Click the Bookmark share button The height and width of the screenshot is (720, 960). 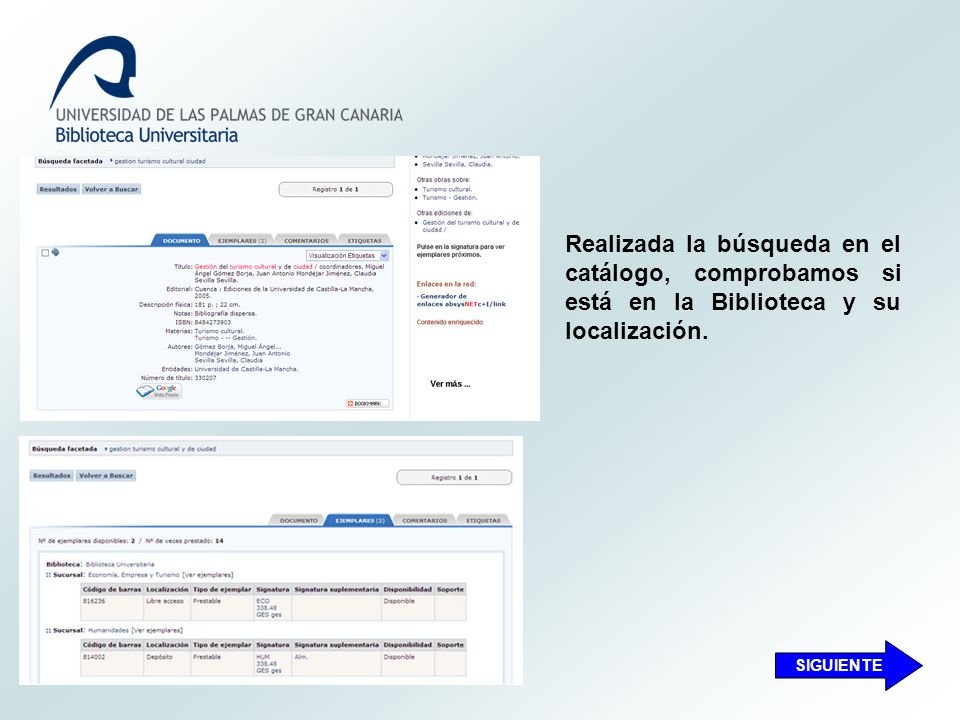tap(367, 403)
